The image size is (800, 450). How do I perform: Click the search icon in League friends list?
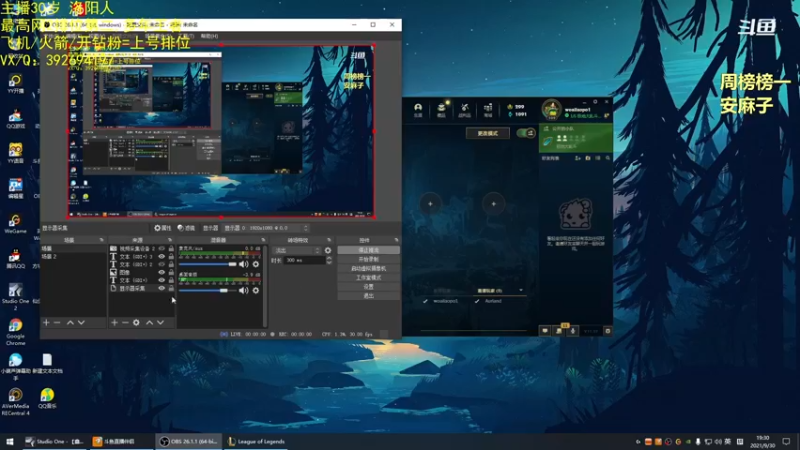608,158
